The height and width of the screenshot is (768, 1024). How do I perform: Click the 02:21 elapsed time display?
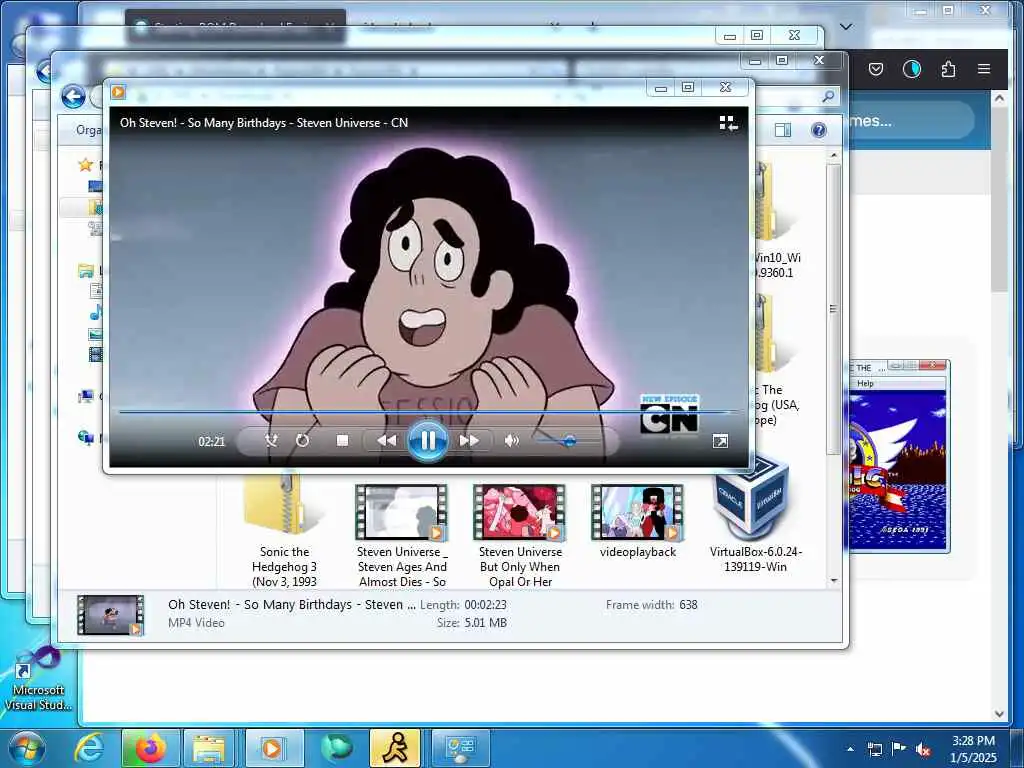(212, 441)
